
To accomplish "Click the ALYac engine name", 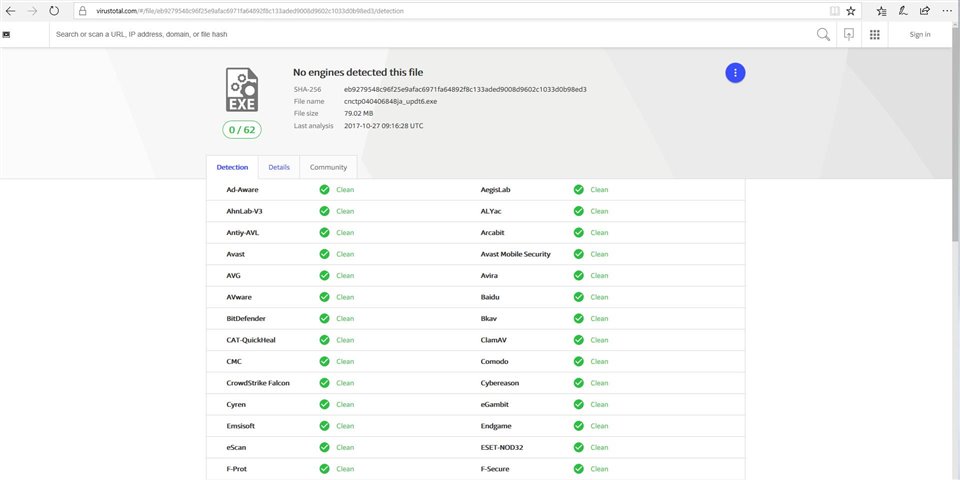I will (492, 211).
